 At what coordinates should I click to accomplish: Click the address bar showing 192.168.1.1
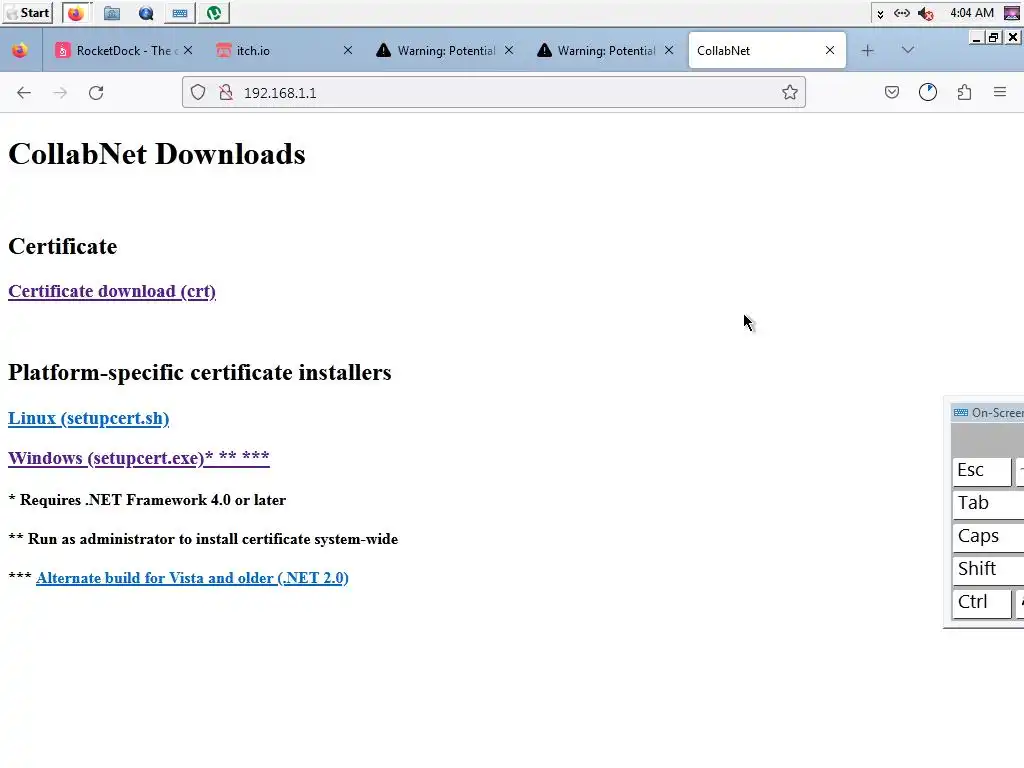493,93
